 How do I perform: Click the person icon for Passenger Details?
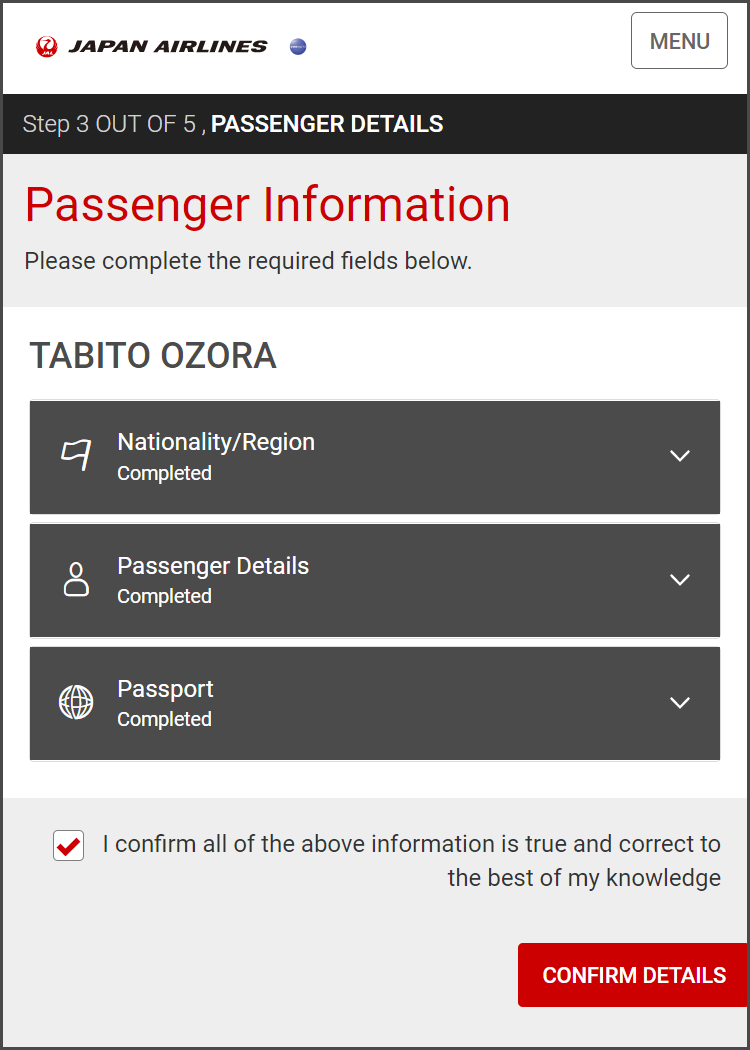[76, 579]
